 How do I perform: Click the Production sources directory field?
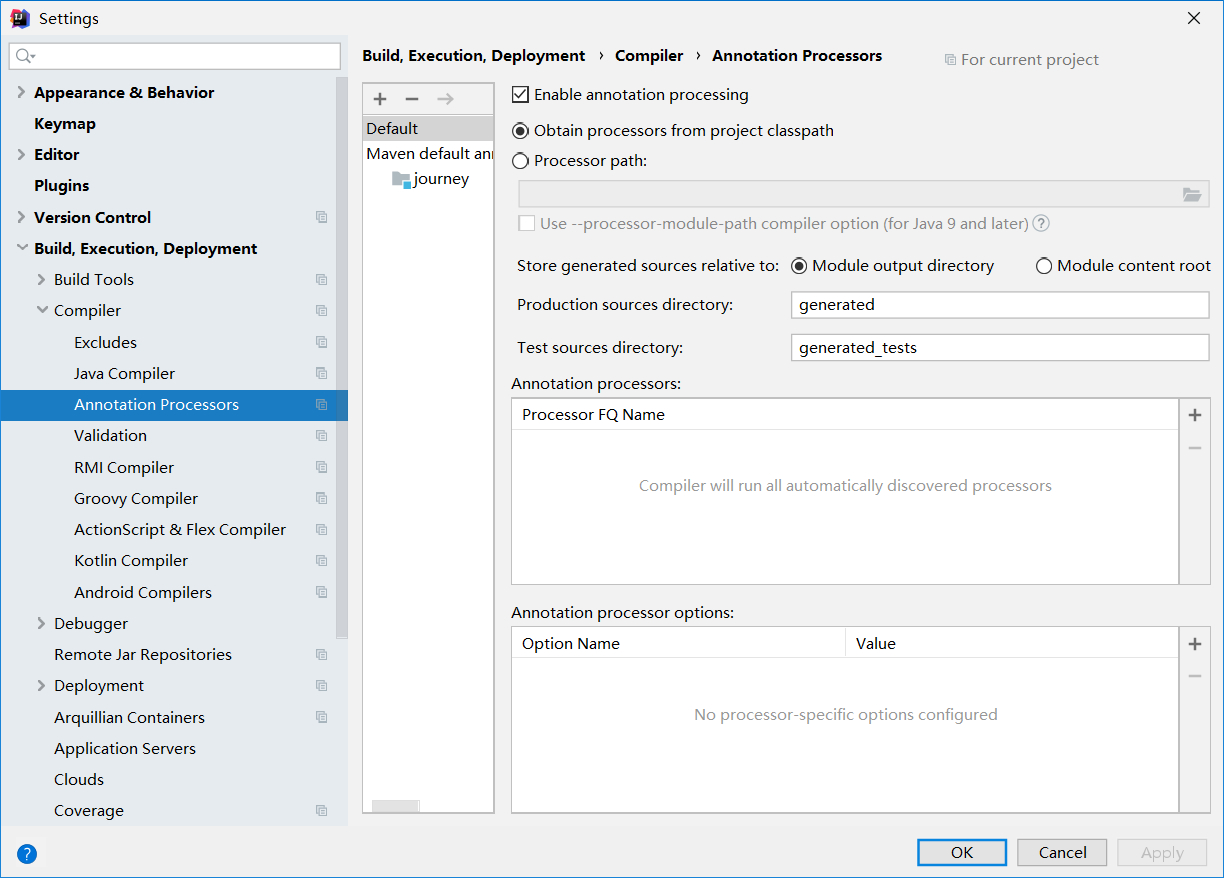point(1000,305)
